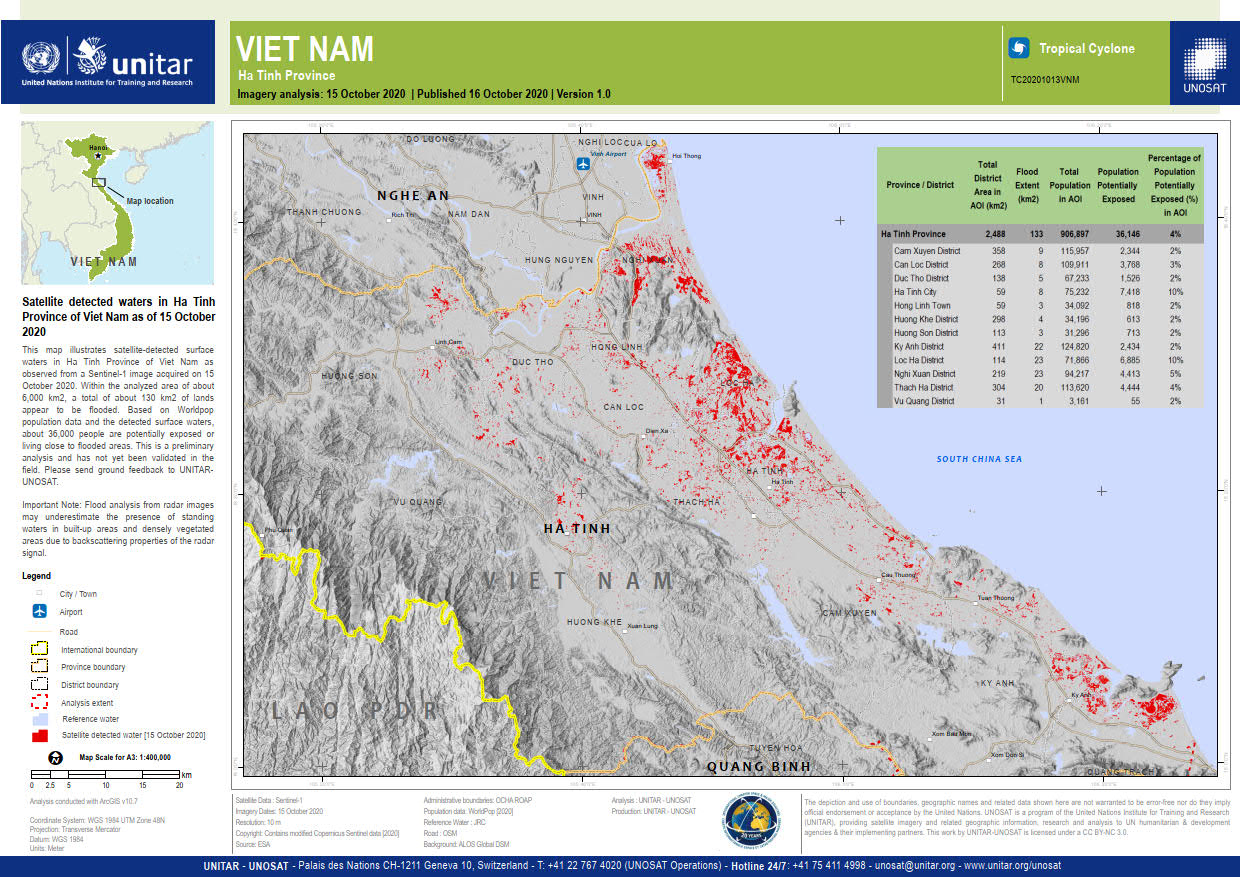Click the UNOSAT logo at top right
This screenshot has width=1240, height=877.
point(1204,62)
